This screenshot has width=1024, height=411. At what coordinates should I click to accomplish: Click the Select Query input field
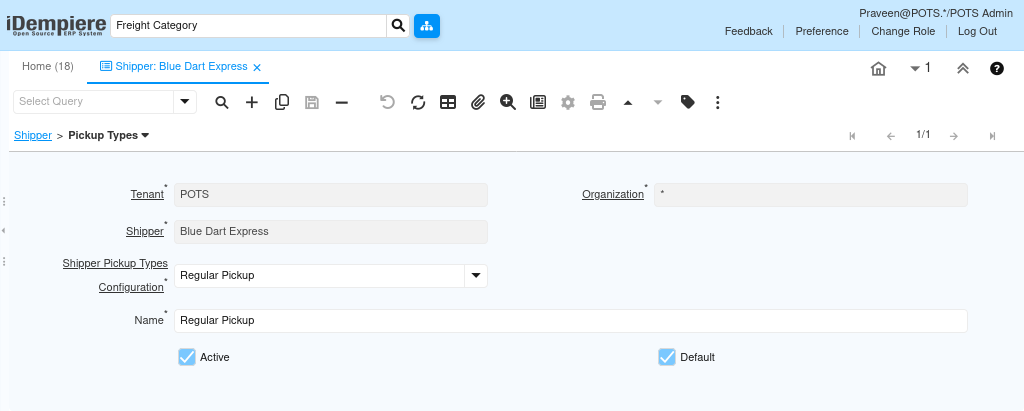(x=93, y=101)
